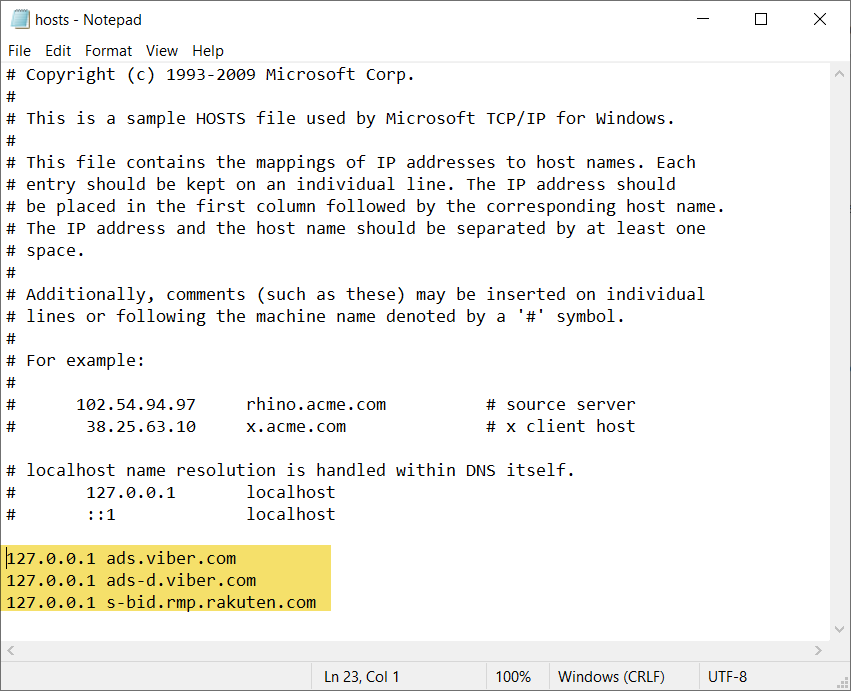
Task: Click the 100% zoom status indicator
Action: click(513, 677)
